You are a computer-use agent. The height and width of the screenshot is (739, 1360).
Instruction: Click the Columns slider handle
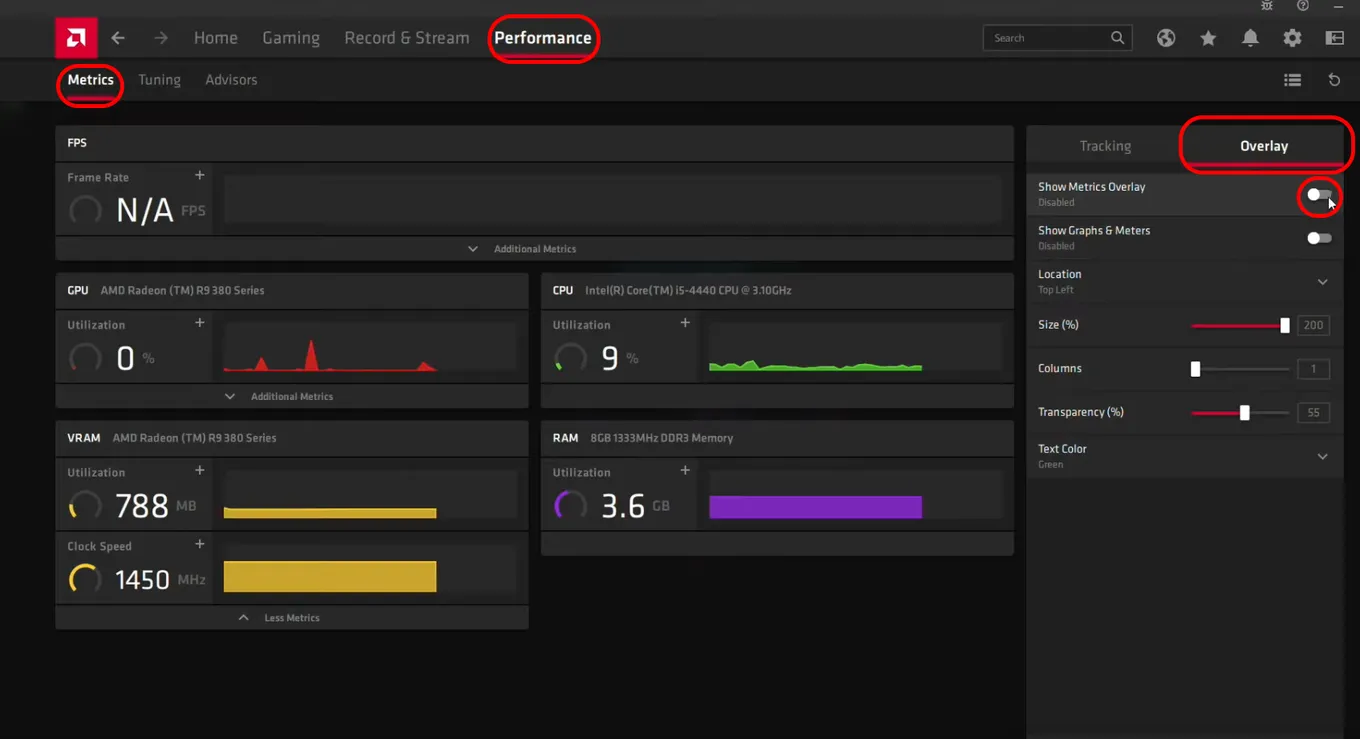coord(1195,369)
